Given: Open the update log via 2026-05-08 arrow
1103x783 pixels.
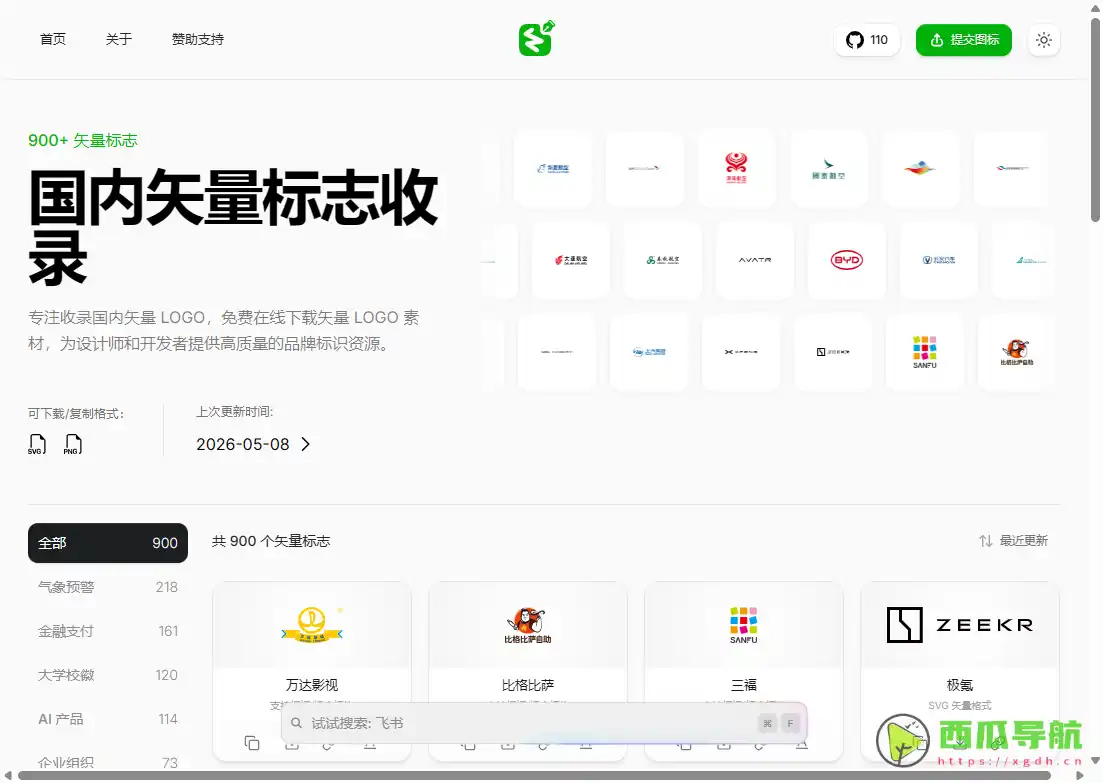Looking at the screenshot, I should click(305, 444).
